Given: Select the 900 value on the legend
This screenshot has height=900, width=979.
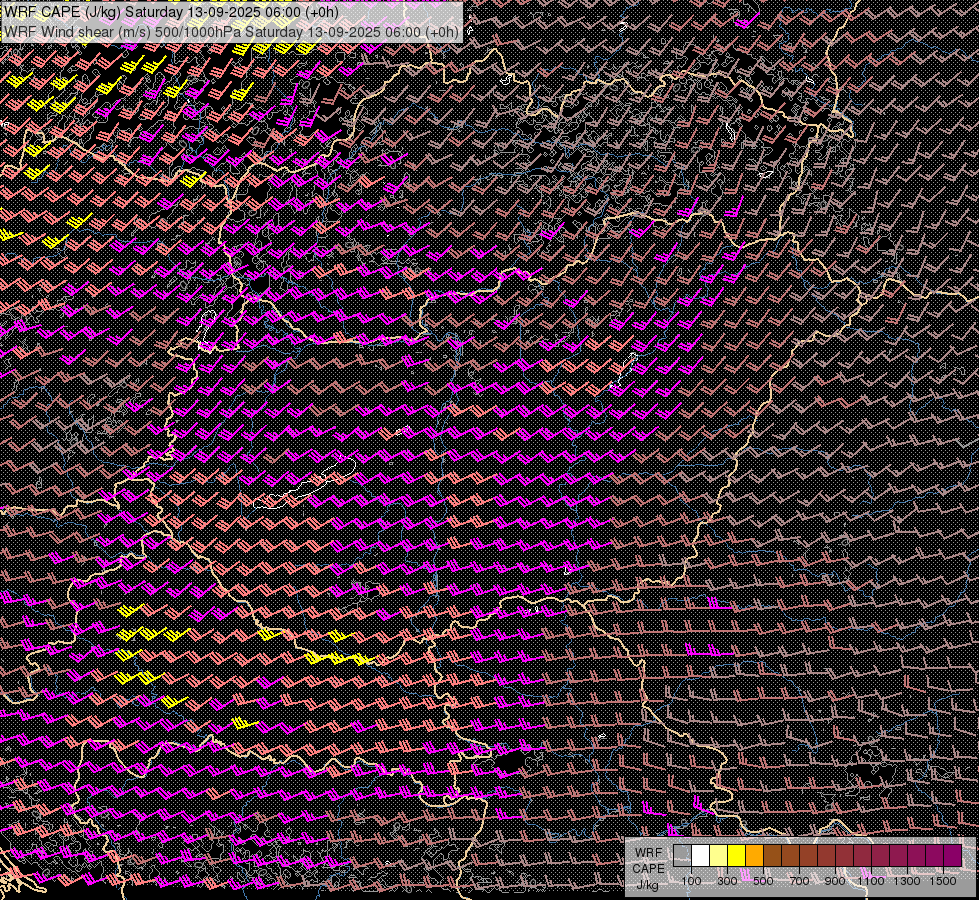Looking at the screenshot, I should [x=835, y=881].
